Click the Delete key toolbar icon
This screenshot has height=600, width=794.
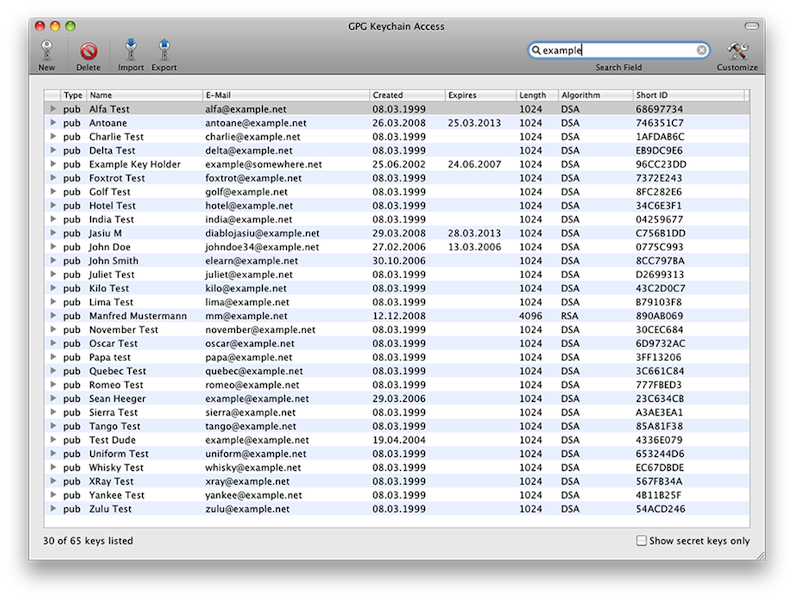pos(88,50)
